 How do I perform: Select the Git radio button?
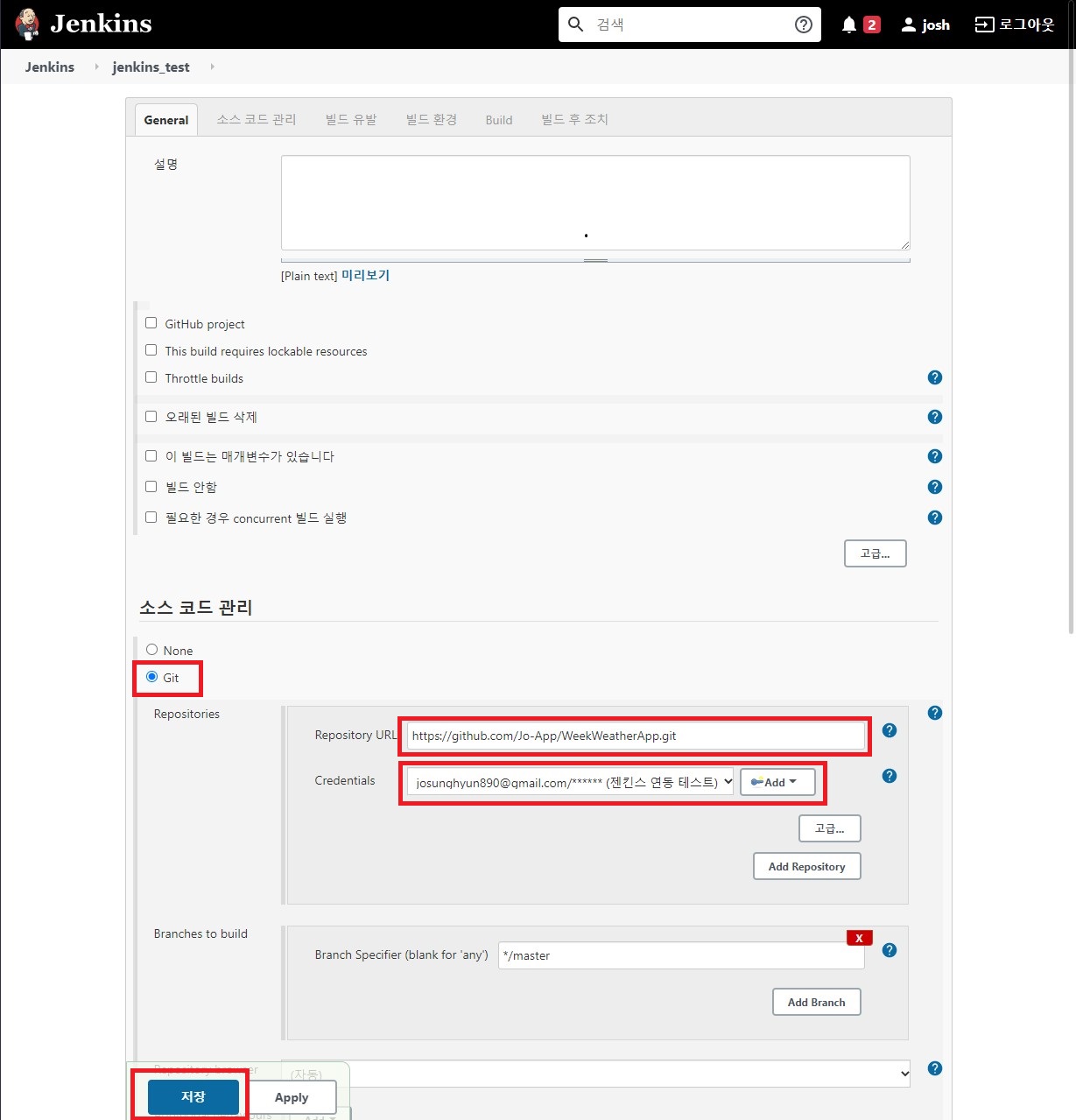pyautogui.click(x=152, y=677)
